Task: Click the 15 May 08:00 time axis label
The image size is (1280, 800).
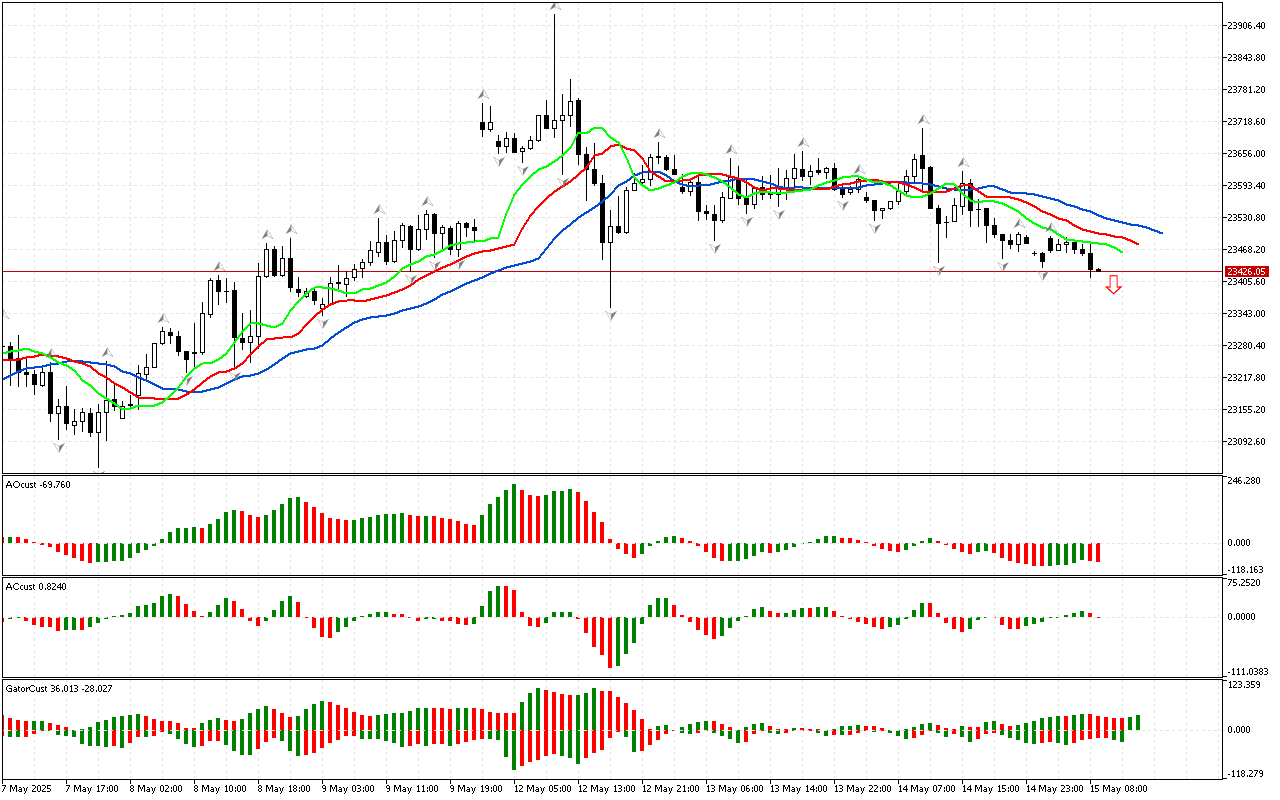Action: (1119, 789)
